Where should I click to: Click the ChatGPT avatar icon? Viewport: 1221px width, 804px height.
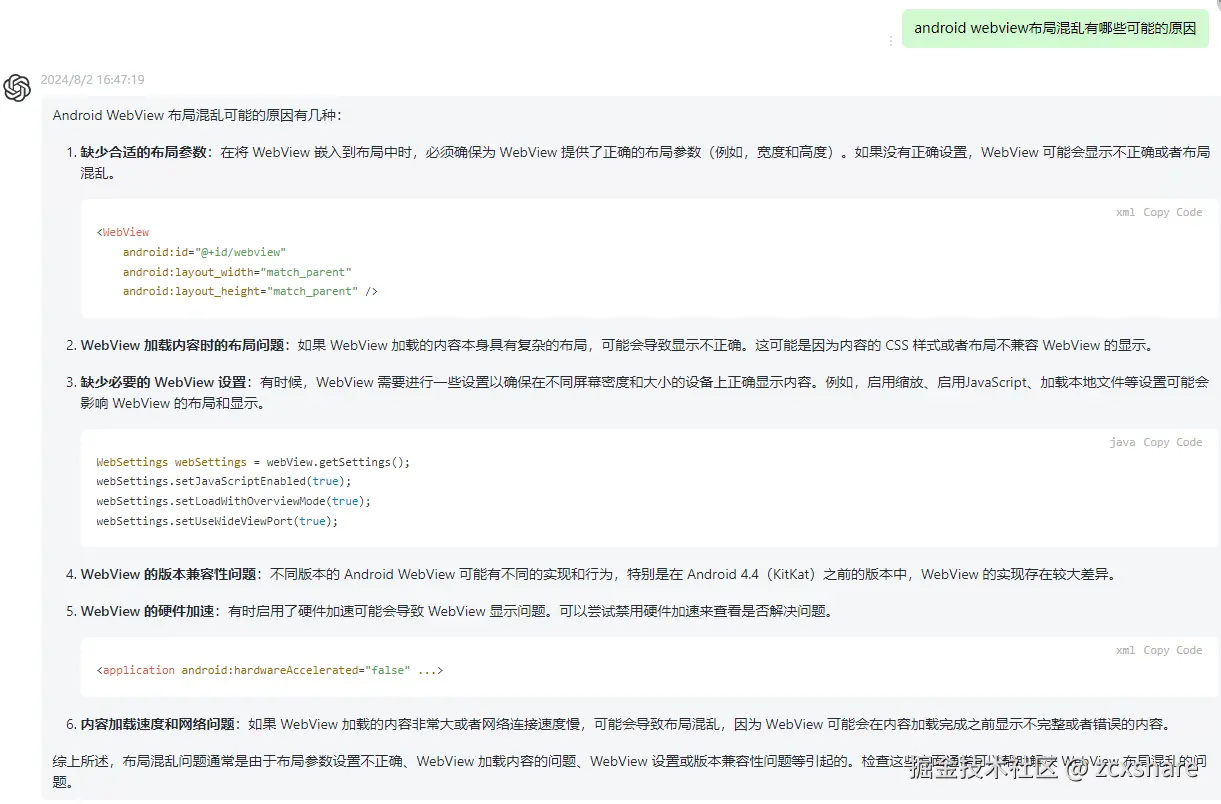[17, 88]
